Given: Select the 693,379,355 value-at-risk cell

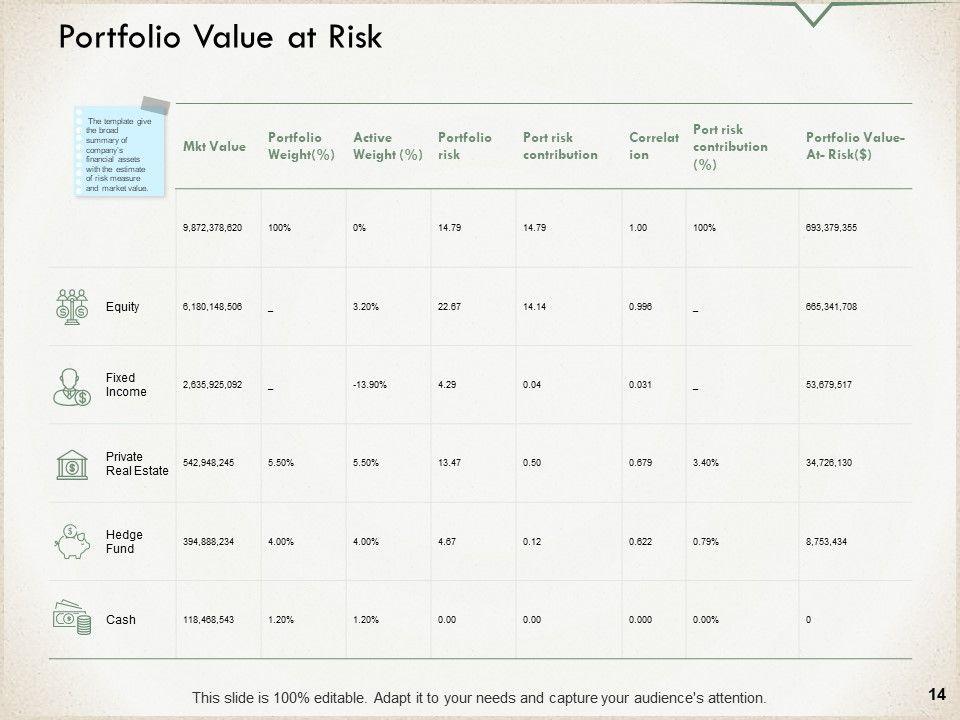Looking at the screenshot, I should coord(830,228).
